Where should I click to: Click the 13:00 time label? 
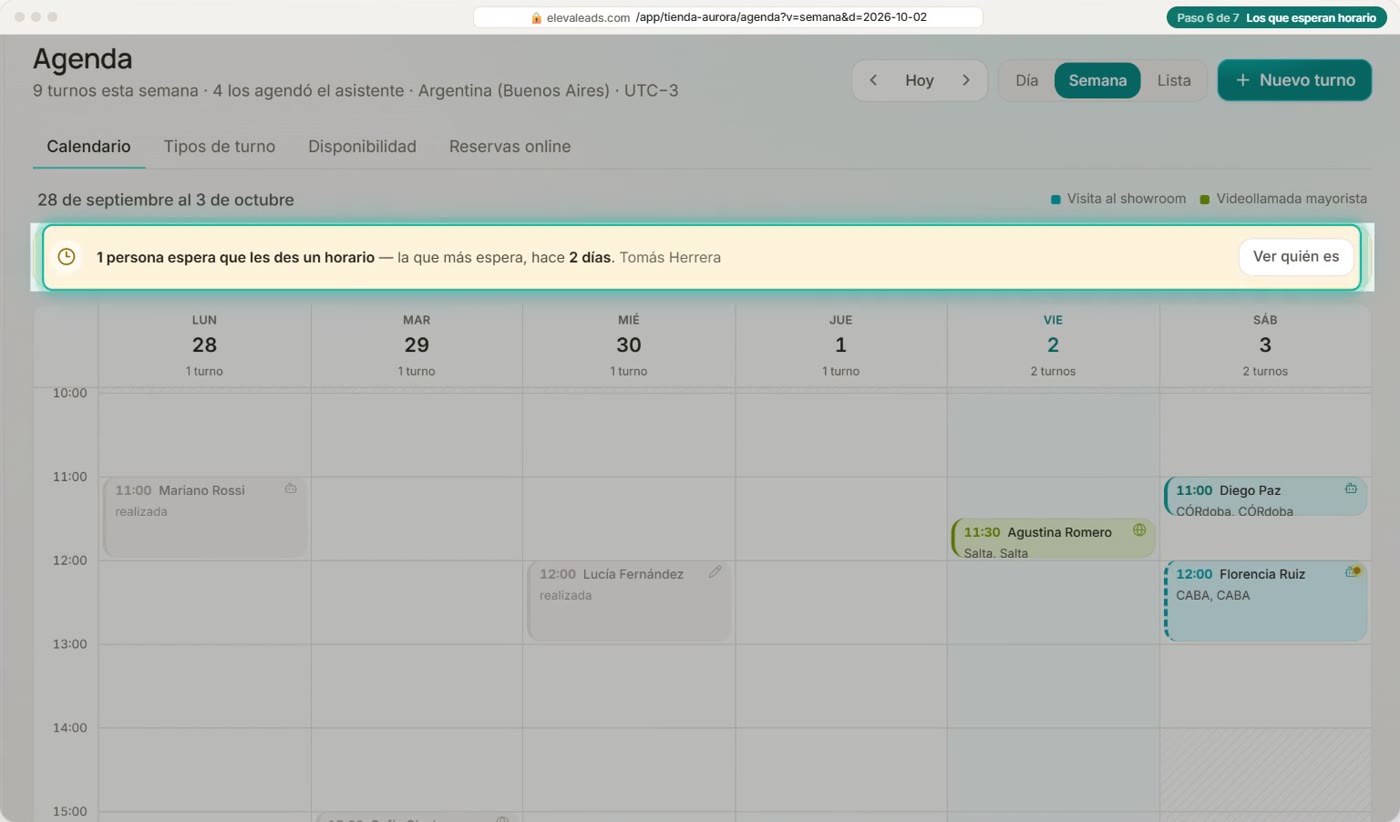[x=70, y=644]
